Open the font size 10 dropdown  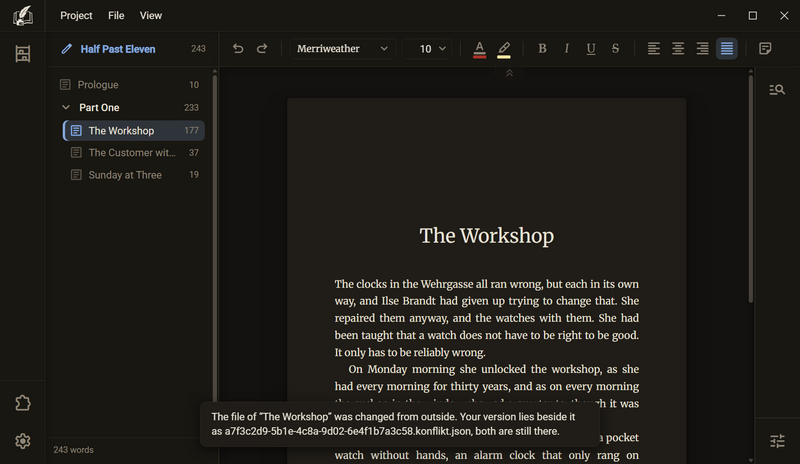[x=427, y=48]
